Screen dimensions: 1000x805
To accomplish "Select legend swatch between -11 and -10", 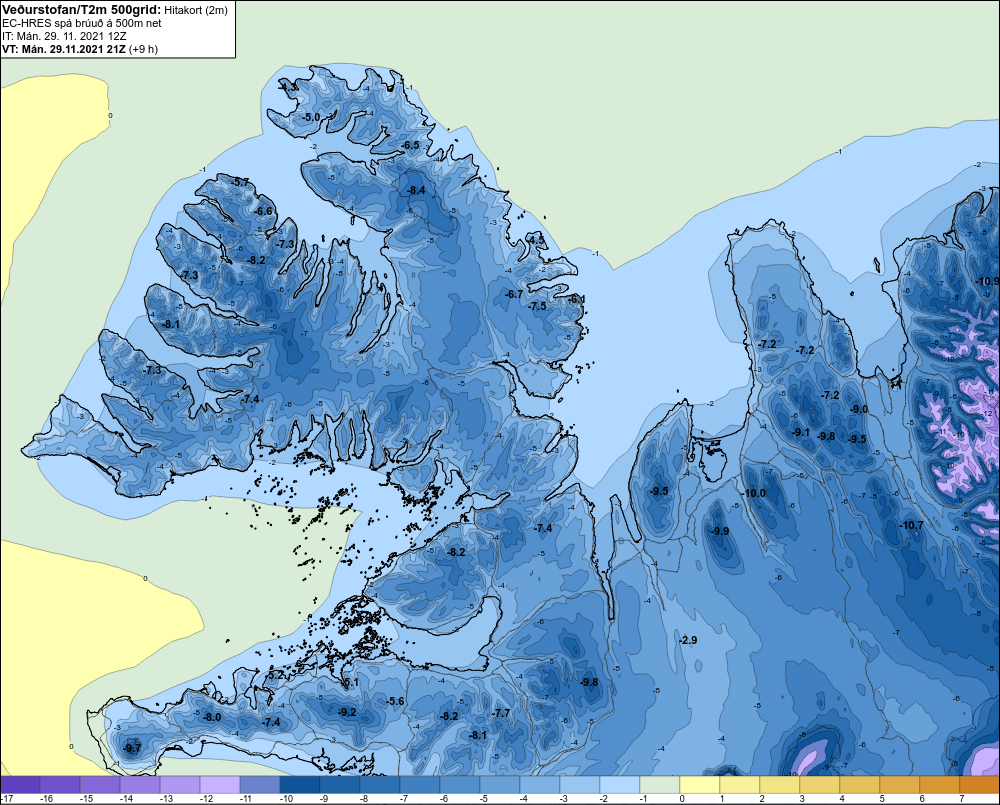I will pos(260,785).
